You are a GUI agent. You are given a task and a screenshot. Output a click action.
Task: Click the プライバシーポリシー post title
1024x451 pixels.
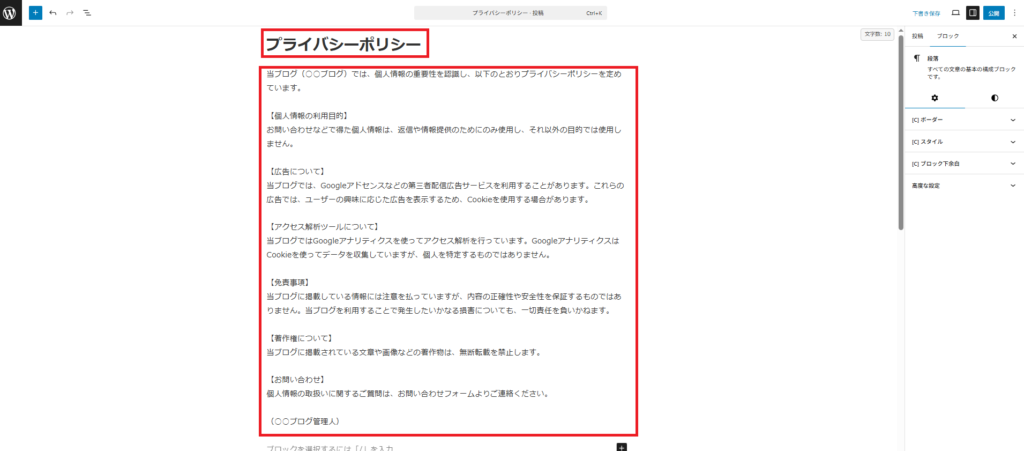click(x=344, y=45)
